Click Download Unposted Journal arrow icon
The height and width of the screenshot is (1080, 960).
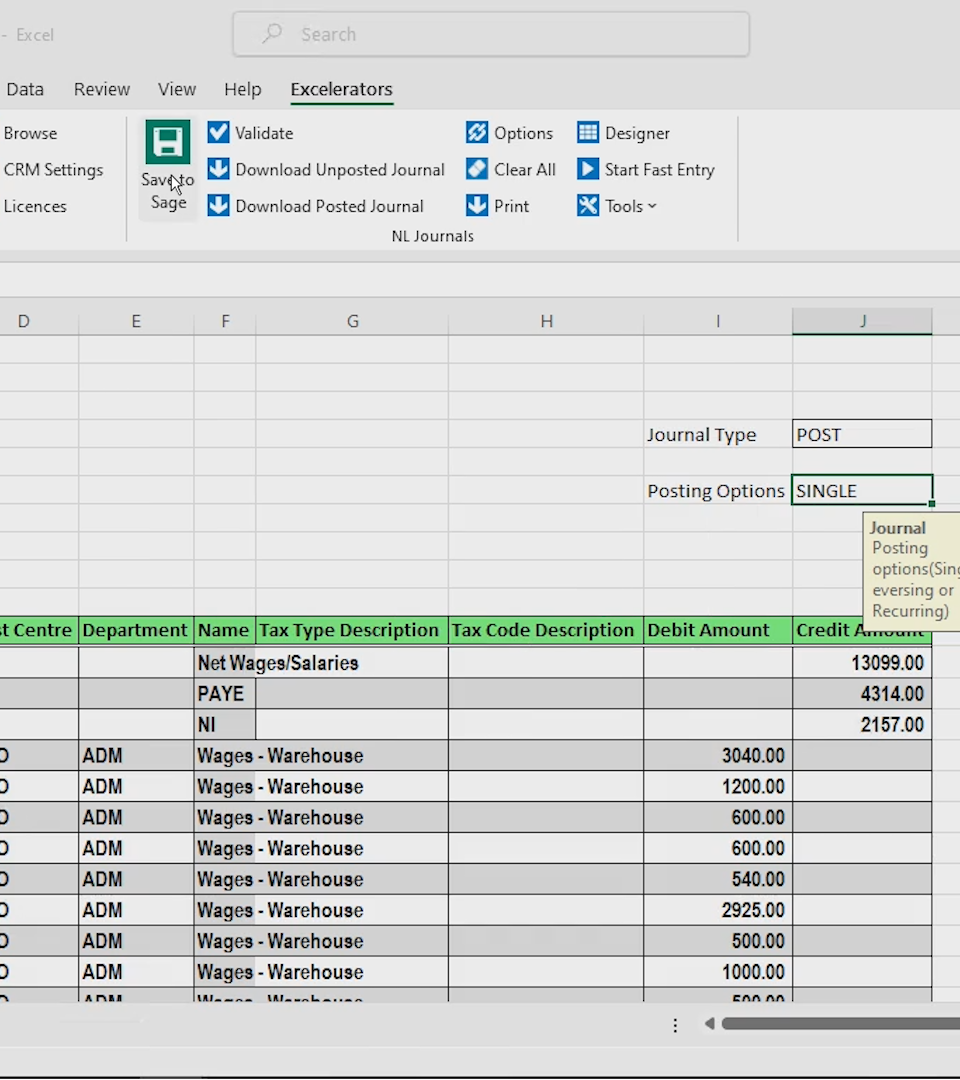click(218, 169)
